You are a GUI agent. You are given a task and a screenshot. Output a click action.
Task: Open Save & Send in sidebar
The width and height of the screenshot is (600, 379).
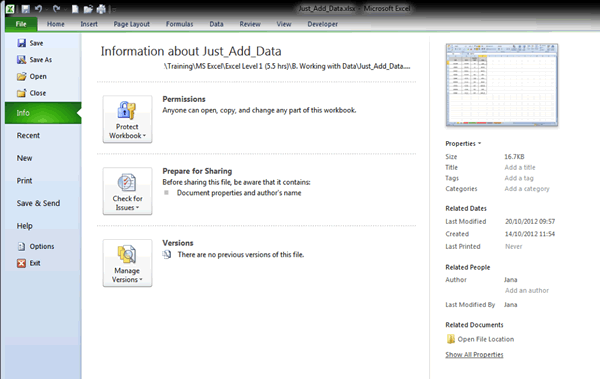(38, 203)
